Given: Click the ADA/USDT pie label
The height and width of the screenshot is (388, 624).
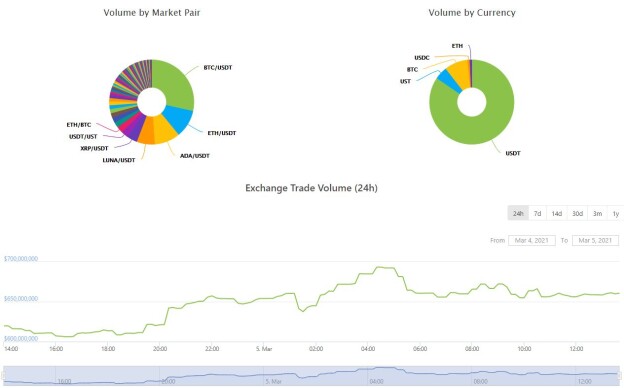Looking at the screenshot, I should [x=195, y=156].
